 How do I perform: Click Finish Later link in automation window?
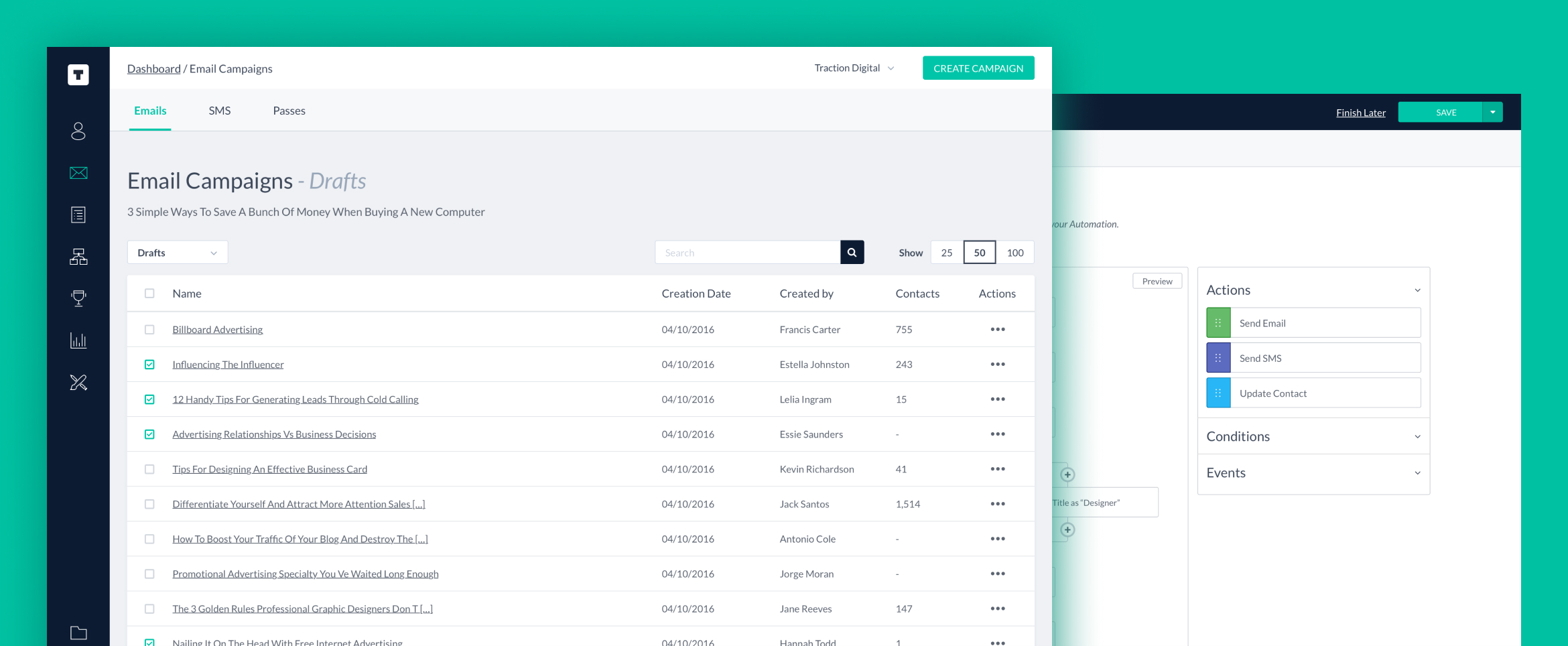click(1361, 113)
